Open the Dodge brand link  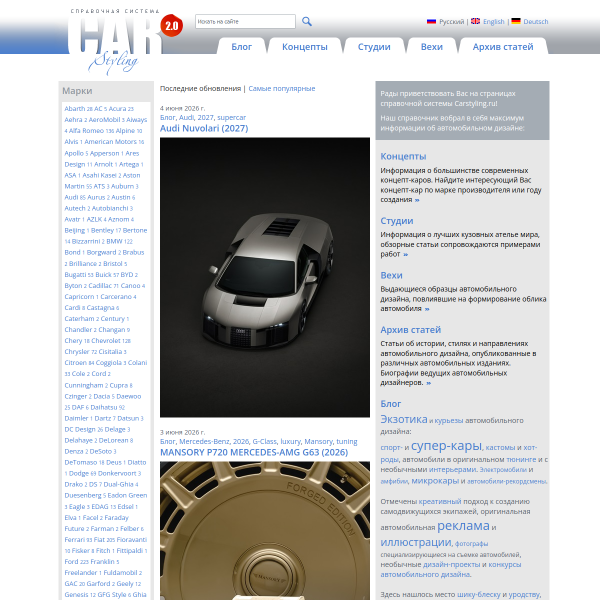tap(78, 474)
